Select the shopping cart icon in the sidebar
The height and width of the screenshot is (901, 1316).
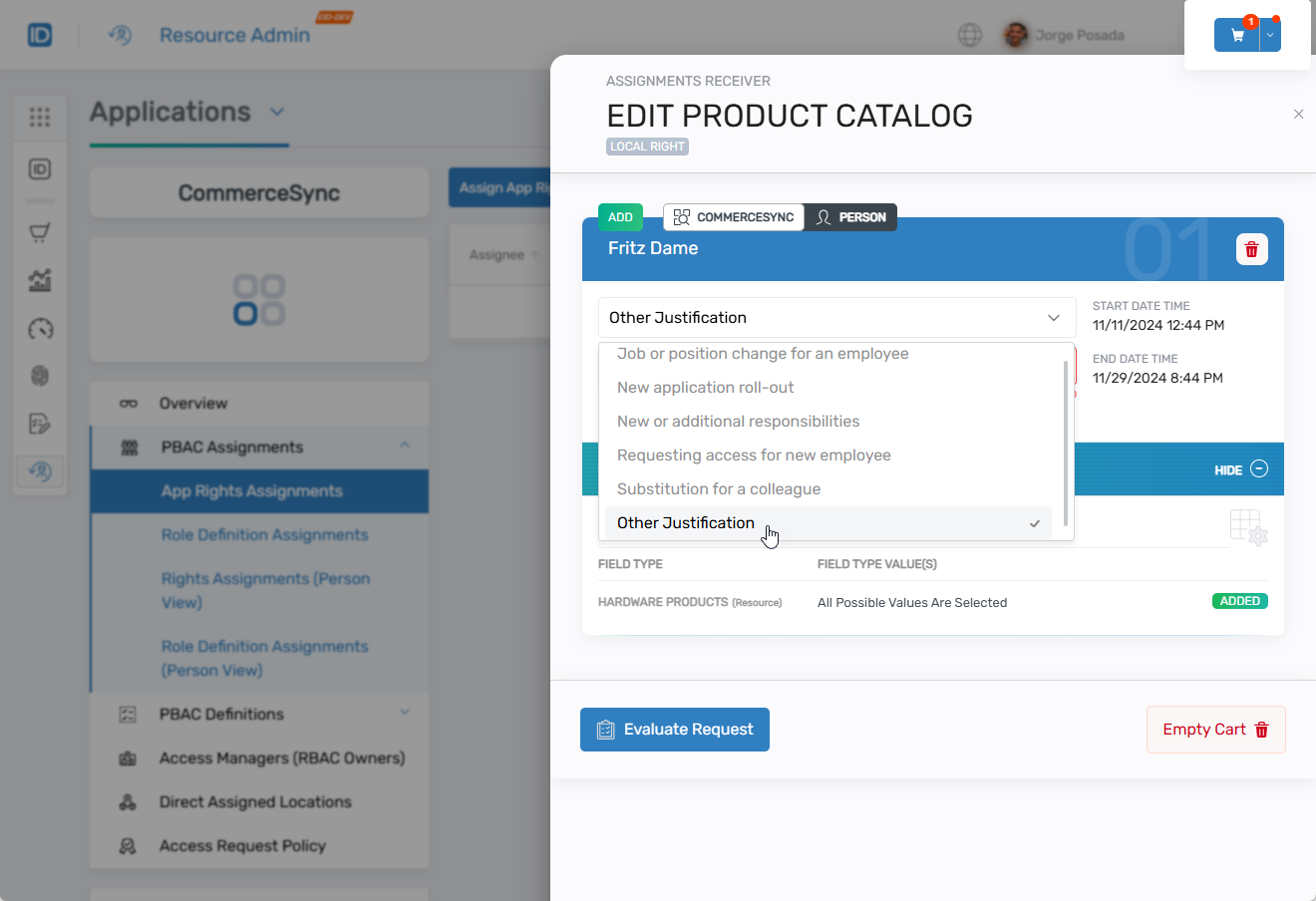40,231
